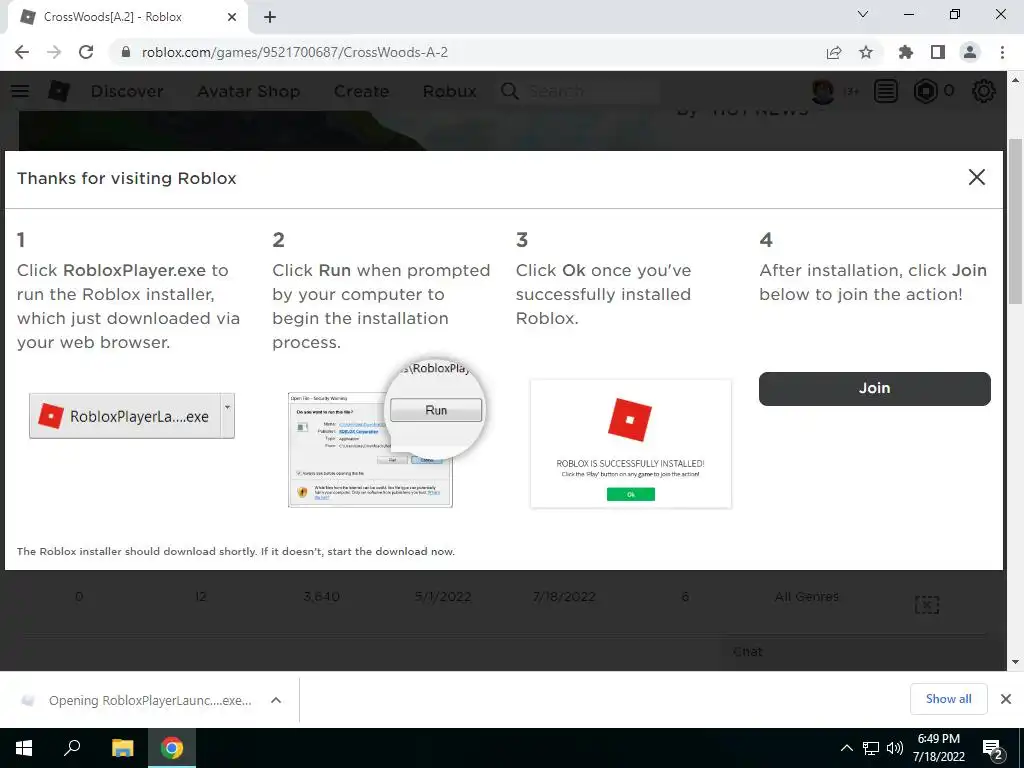The height and width of the screenshot is (768, 1024).
Task: Click the Roblox logo icon
Action: coord(59,91)
